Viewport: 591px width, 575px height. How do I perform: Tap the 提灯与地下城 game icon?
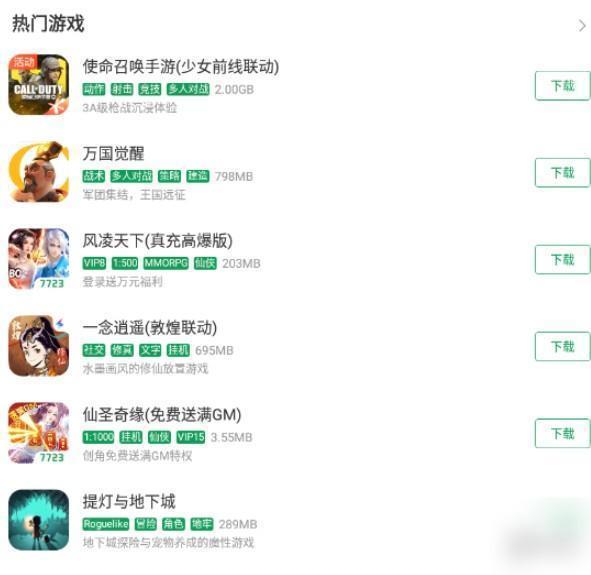click(x=38, y=520)
